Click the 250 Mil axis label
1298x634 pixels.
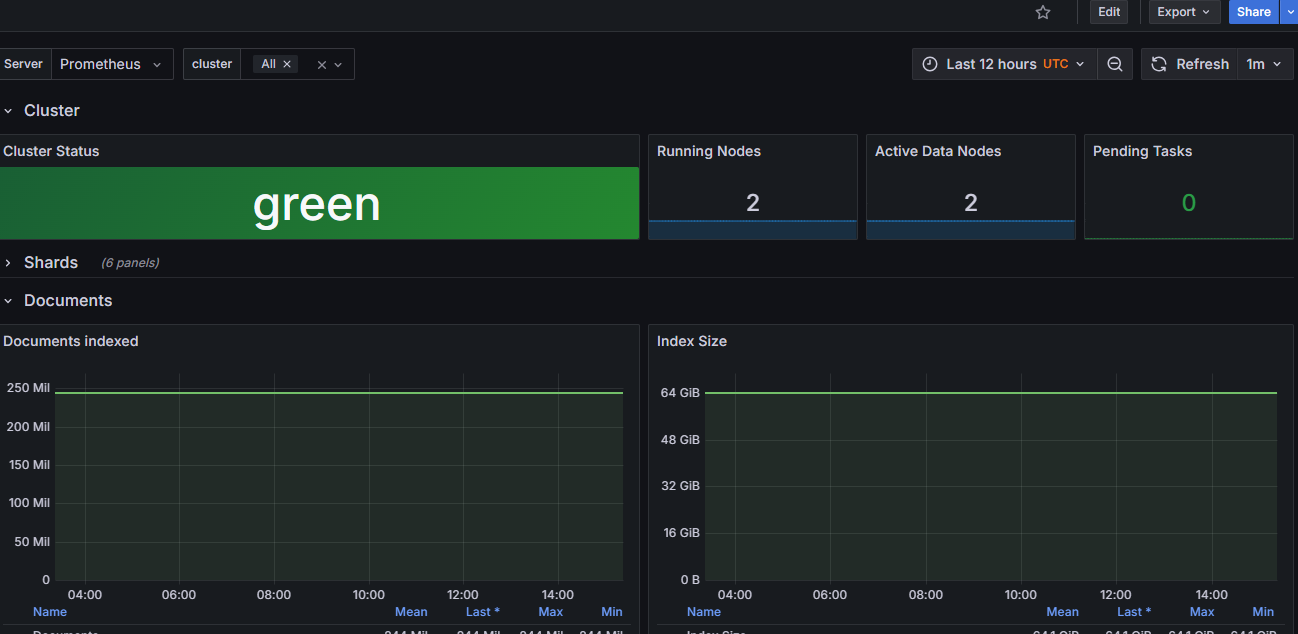[28, 388]
